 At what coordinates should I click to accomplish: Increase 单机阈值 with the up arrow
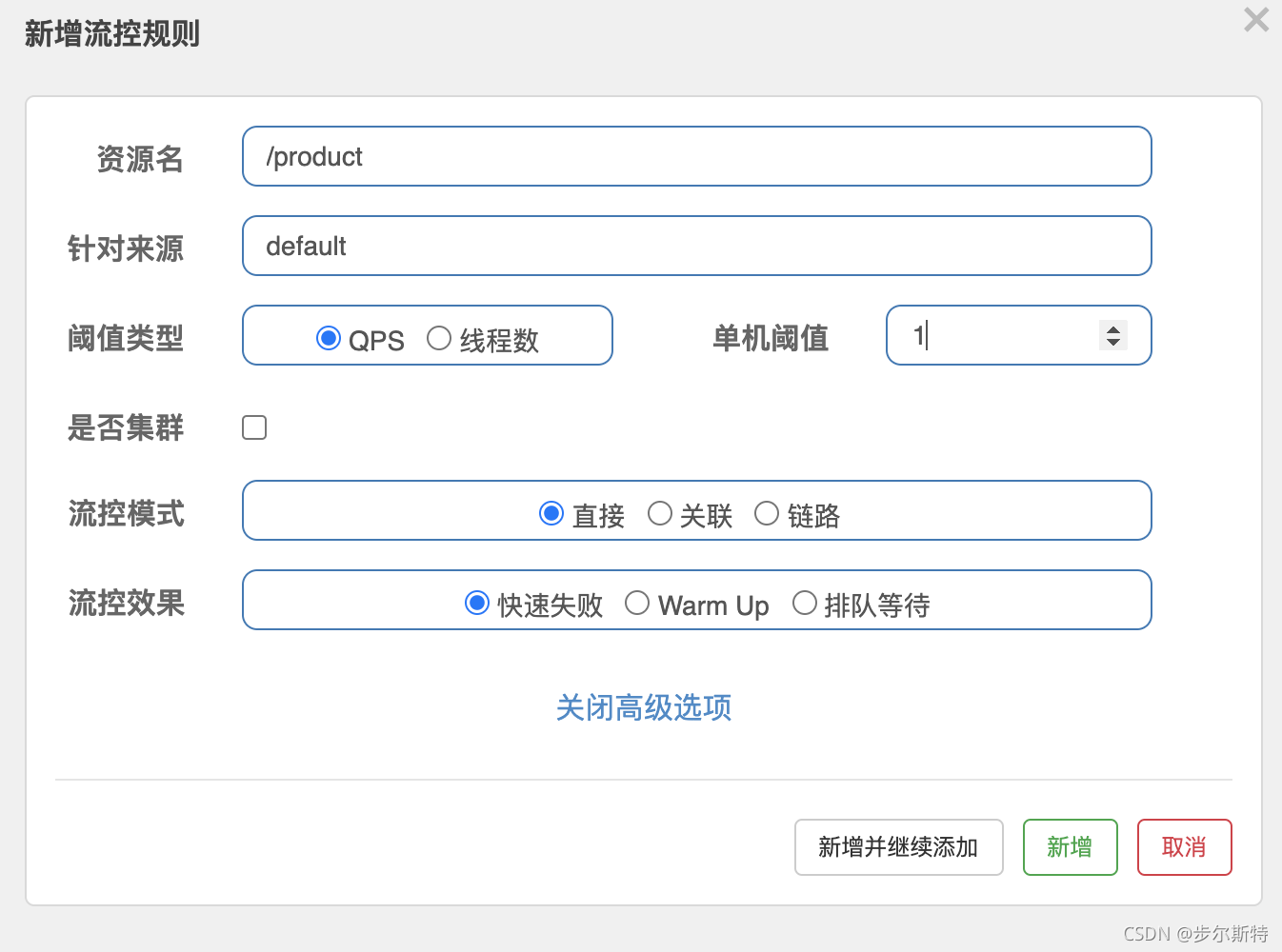pyautogui.click(x=1112, y=328)
